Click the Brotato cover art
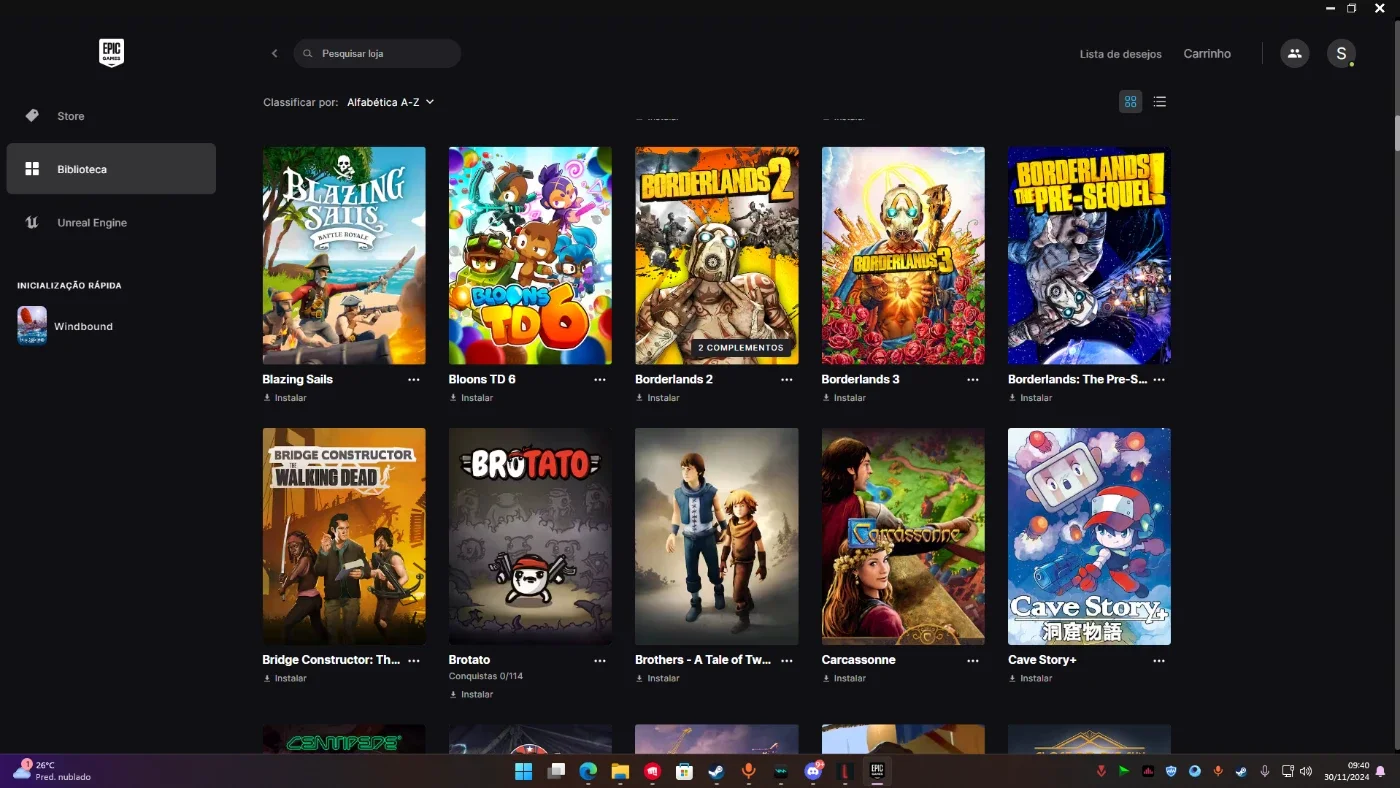The image size is (1400, 788). [x=530, y=536]
